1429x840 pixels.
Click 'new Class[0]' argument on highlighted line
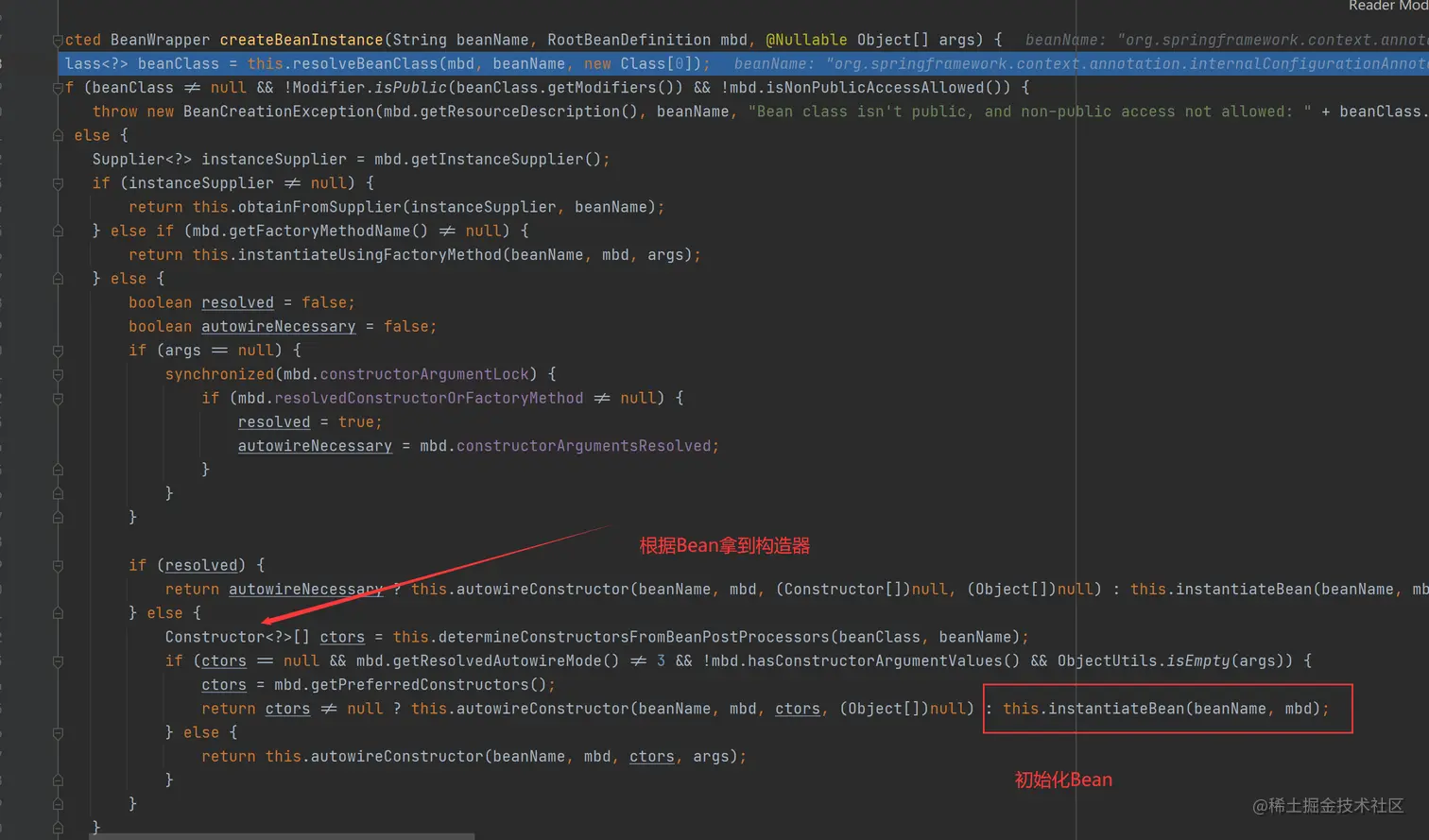click(642, 63)
